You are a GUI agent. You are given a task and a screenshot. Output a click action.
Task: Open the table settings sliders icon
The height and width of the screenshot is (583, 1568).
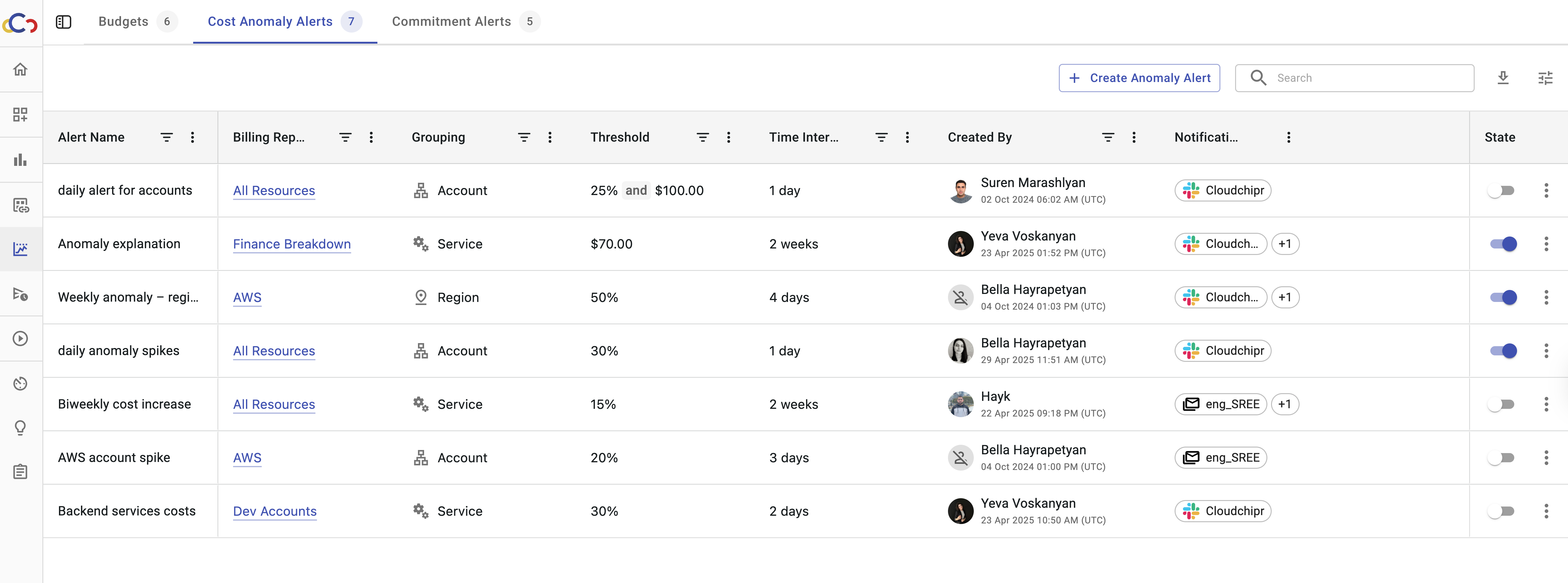tap(1545, 78)
